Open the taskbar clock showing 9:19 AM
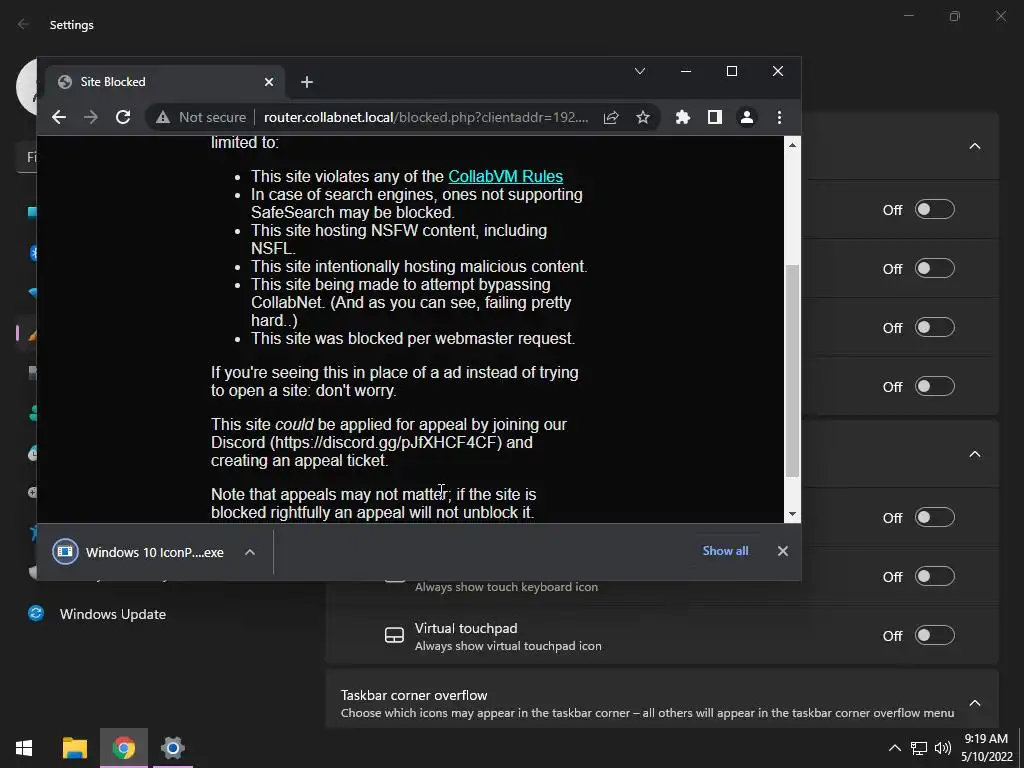Image resolution: width=1024 pixels, height=768 pixels. coord(986,748)
